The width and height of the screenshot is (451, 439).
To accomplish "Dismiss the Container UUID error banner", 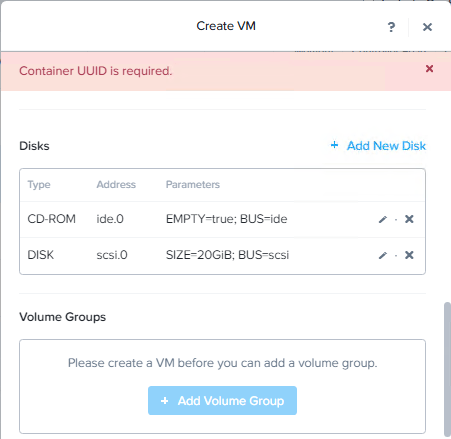I will click(429, 69).
